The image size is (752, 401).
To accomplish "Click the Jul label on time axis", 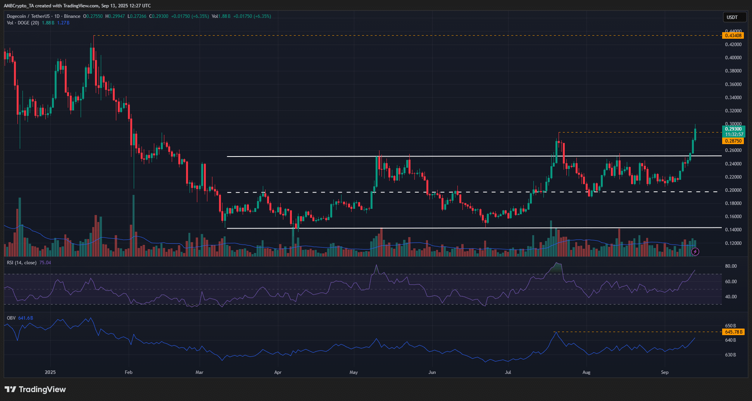I will point(508,370).
